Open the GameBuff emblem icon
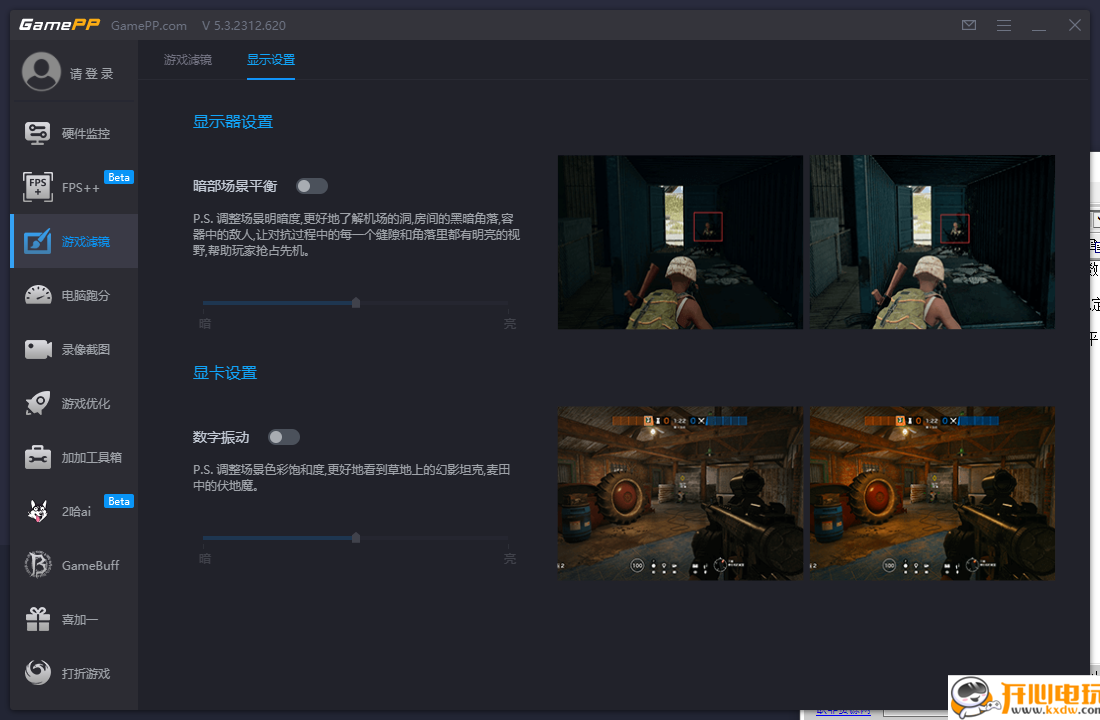The width and height of the screenshot is (1100, 720). 38,565
